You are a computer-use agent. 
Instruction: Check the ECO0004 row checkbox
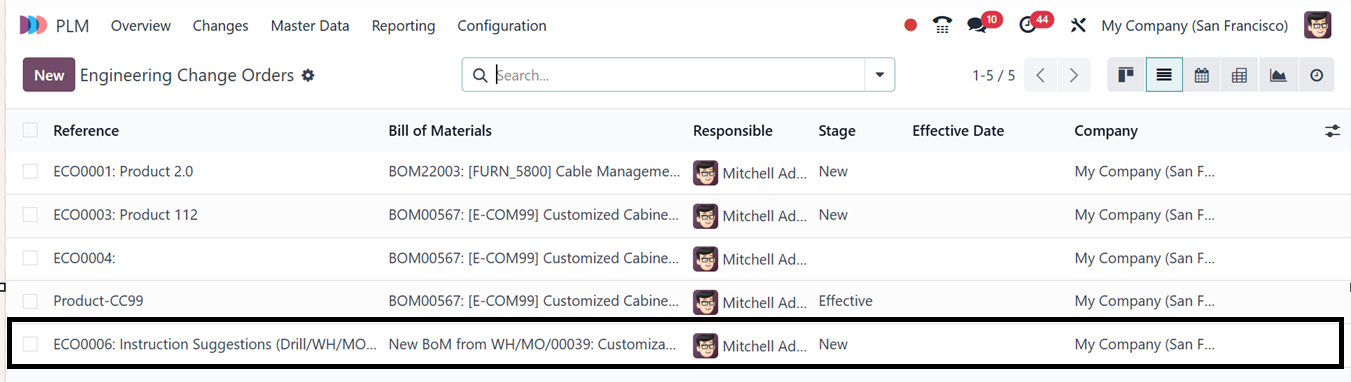[x=30, y=258]
